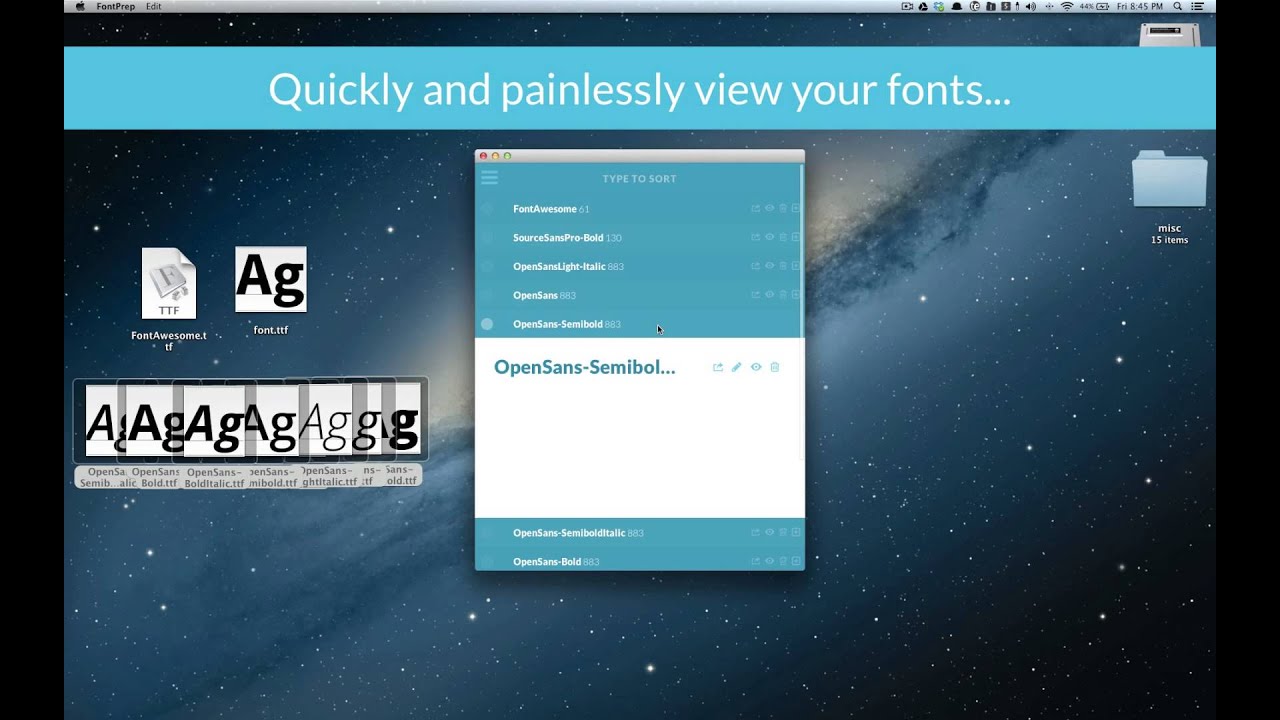Open the Apple menu

pyautogui.click(x=80, y=6)
